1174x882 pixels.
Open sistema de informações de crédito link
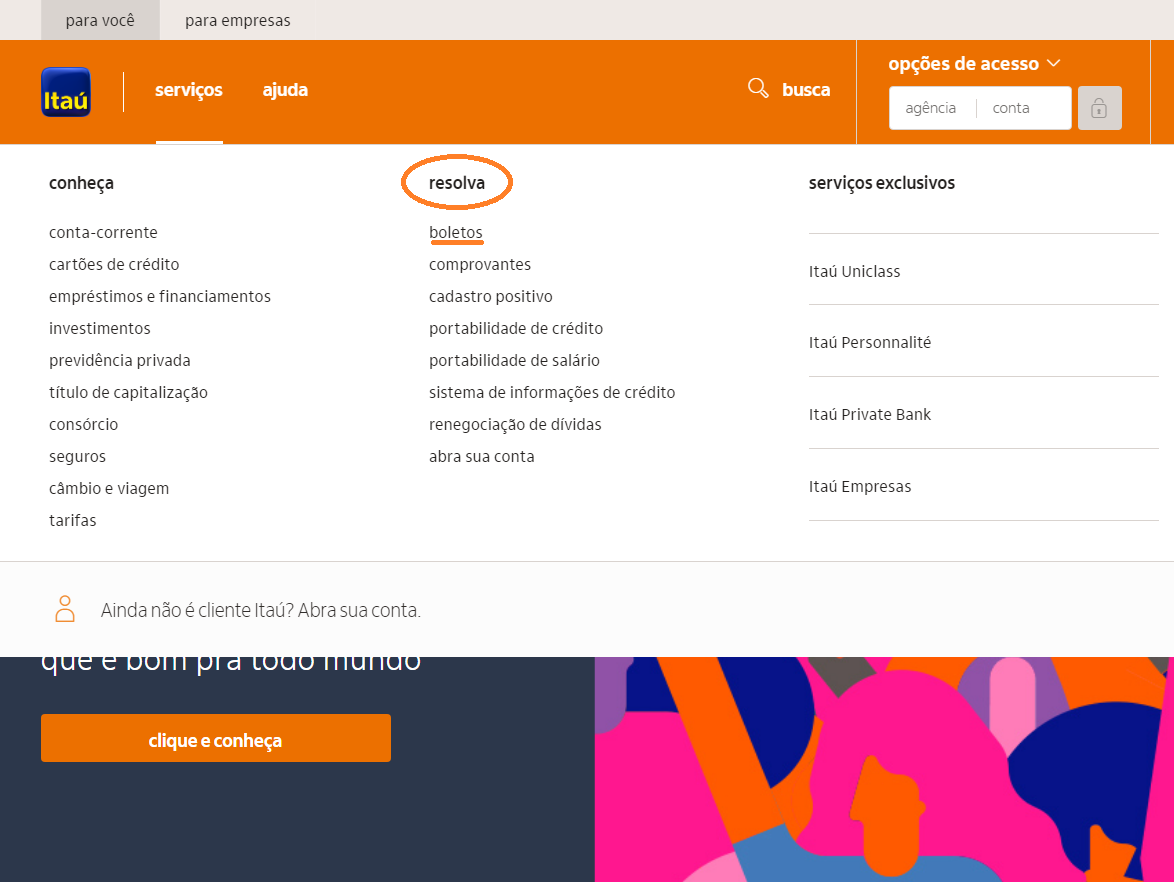pyautogui.click(x=552, y=392)
